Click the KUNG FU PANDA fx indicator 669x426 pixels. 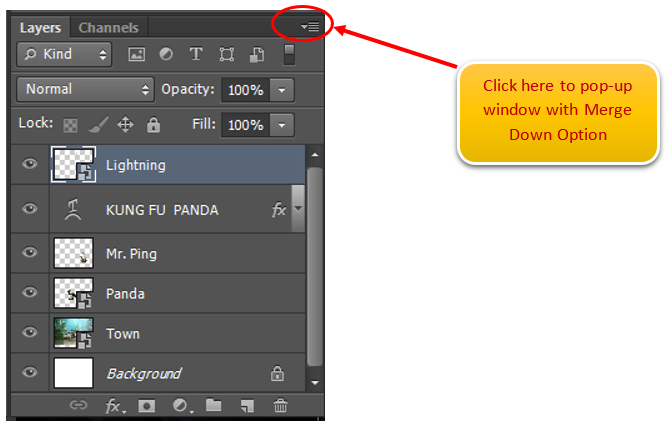click(x=279, y=210)
